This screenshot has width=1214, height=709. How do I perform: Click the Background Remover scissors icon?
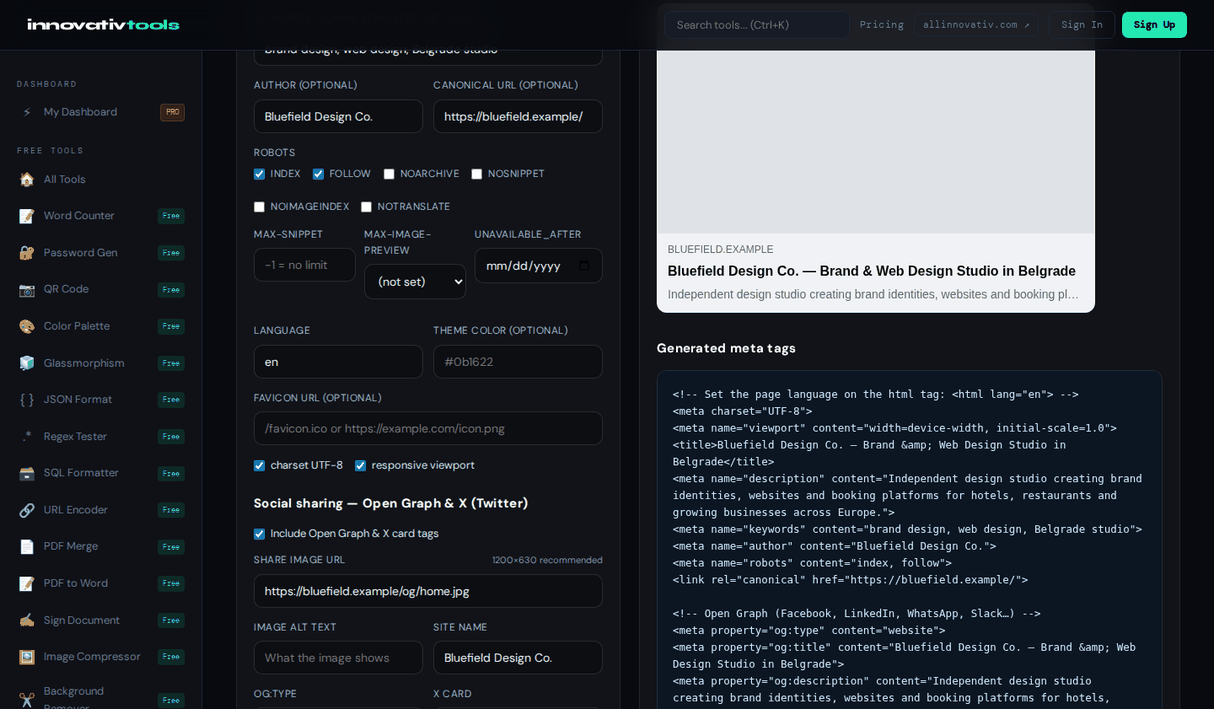pyautogui.click(x=27, y=699)
